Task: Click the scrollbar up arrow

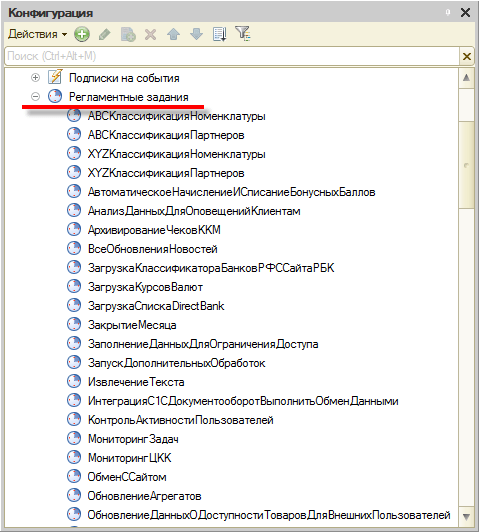Action: (x=466, y=78)
